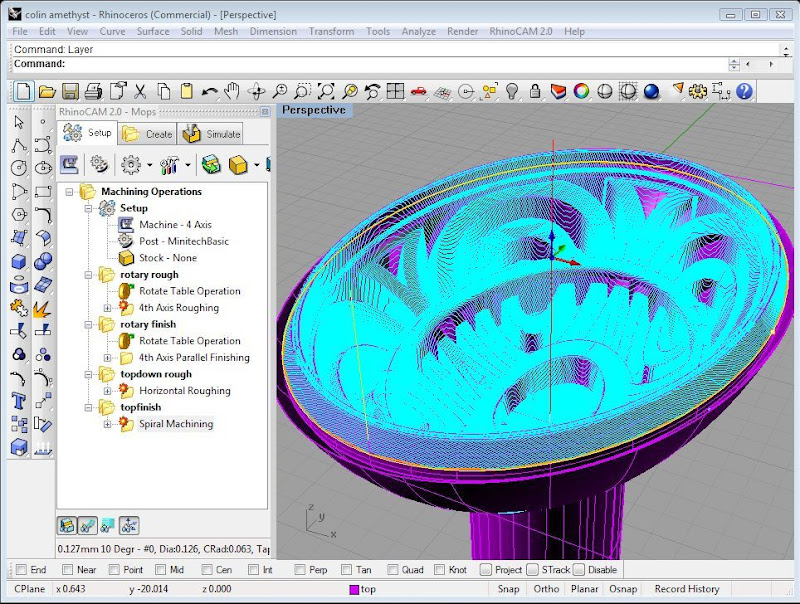Check the Quad osnap checkbox
This screenshot has height=604, width=800.
tap(391, 570)
